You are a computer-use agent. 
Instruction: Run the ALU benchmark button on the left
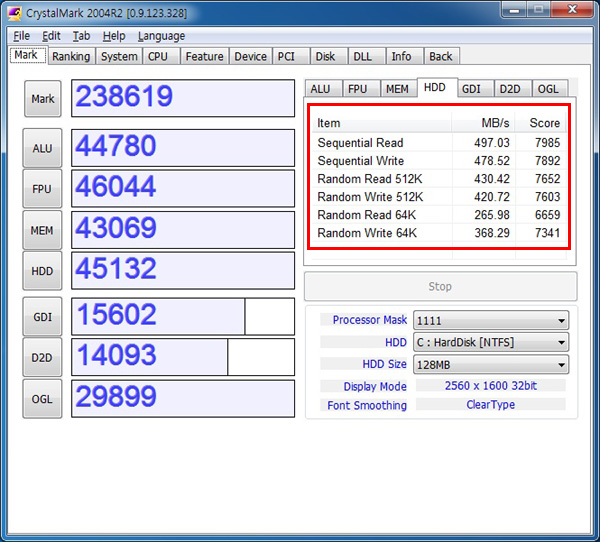42,148
